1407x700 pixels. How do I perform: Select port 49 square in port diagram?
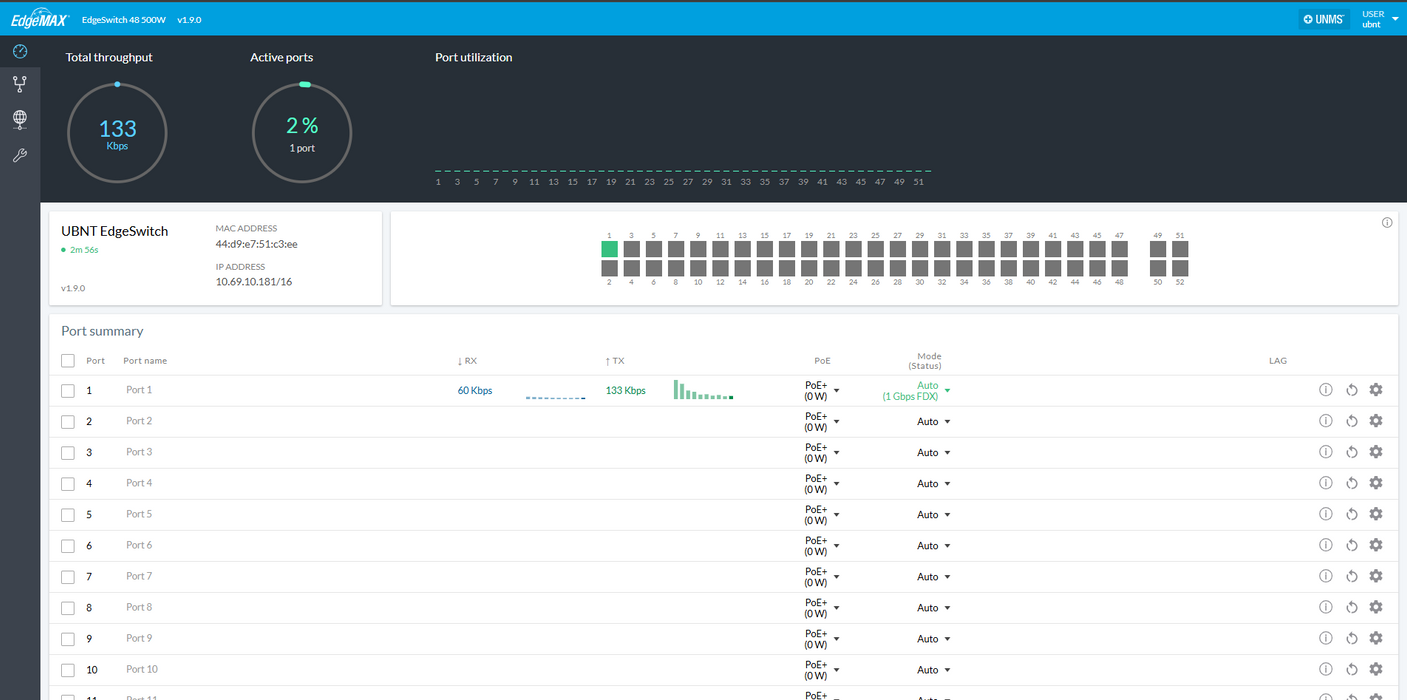click(1158, 249)
